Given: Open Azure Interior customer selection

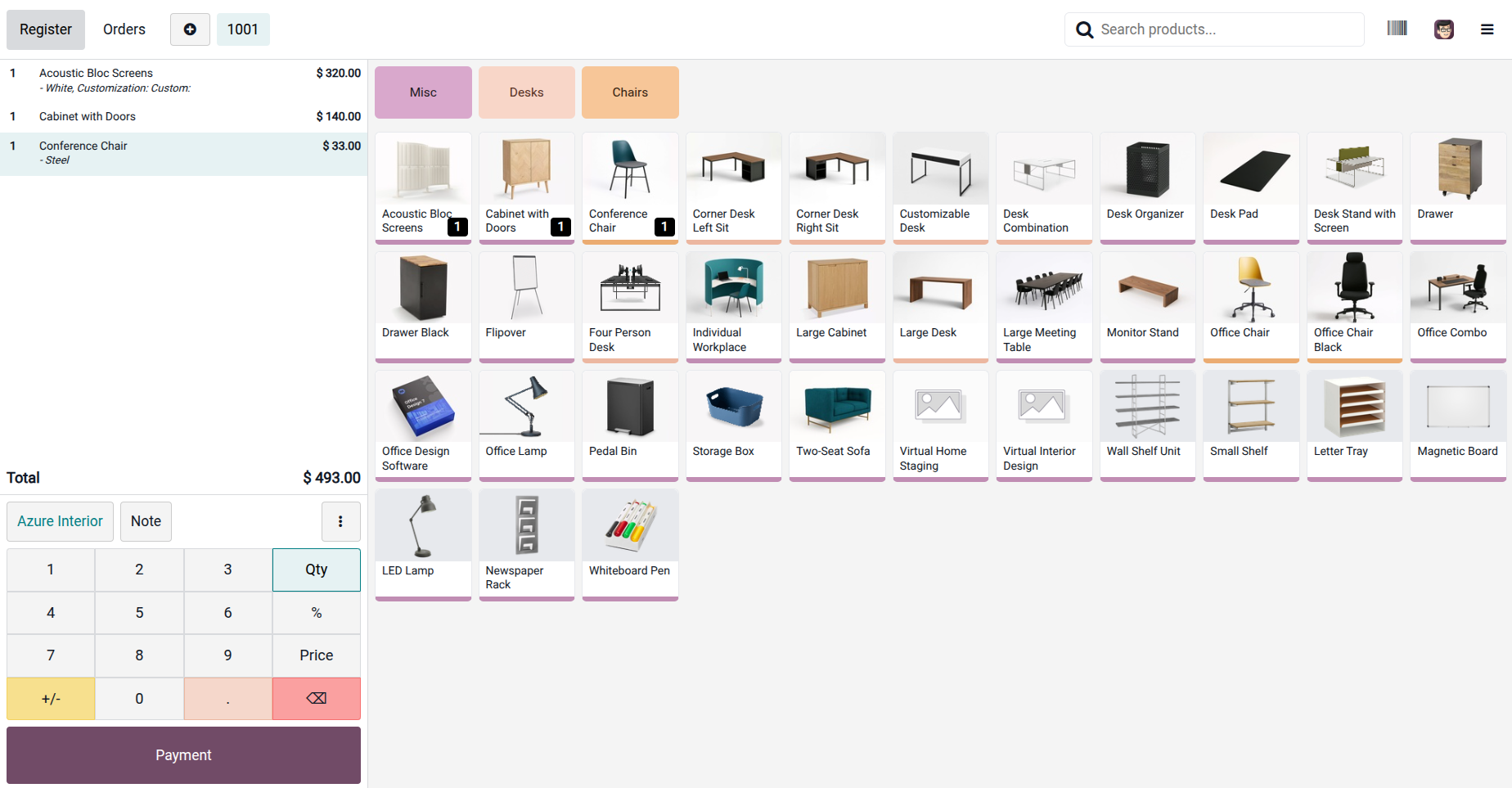Looking at the screenshot, I should pyautogui.click(x=60, y=521).
